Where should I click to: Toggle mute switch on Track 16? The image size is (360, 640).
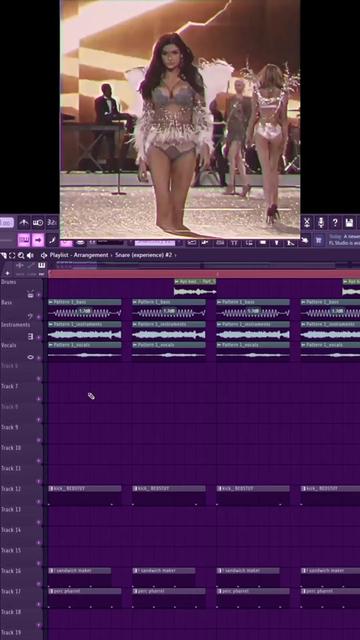point(39,584)
